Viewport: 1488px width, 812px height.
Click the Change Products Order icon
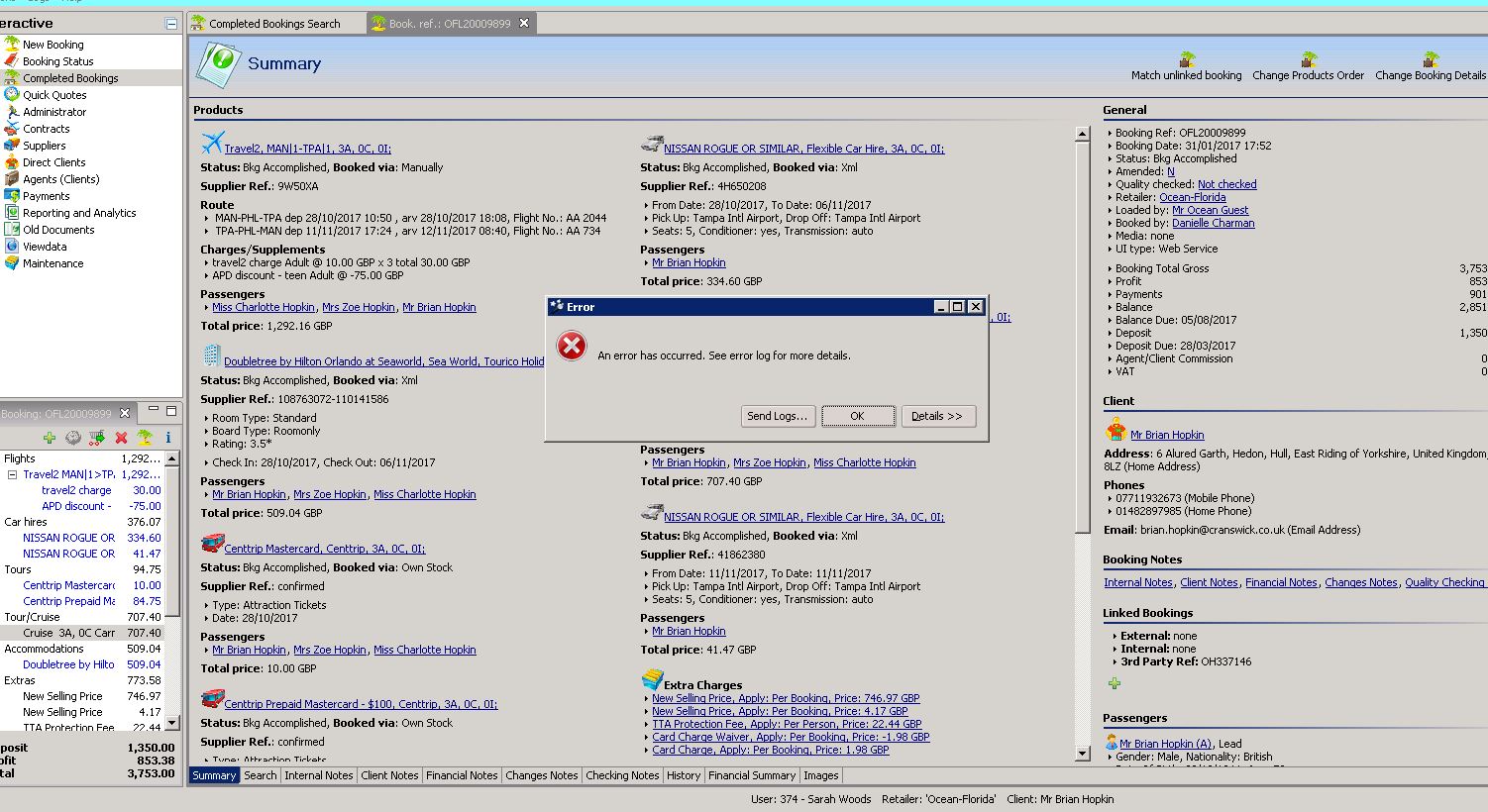coord(1308,60)
